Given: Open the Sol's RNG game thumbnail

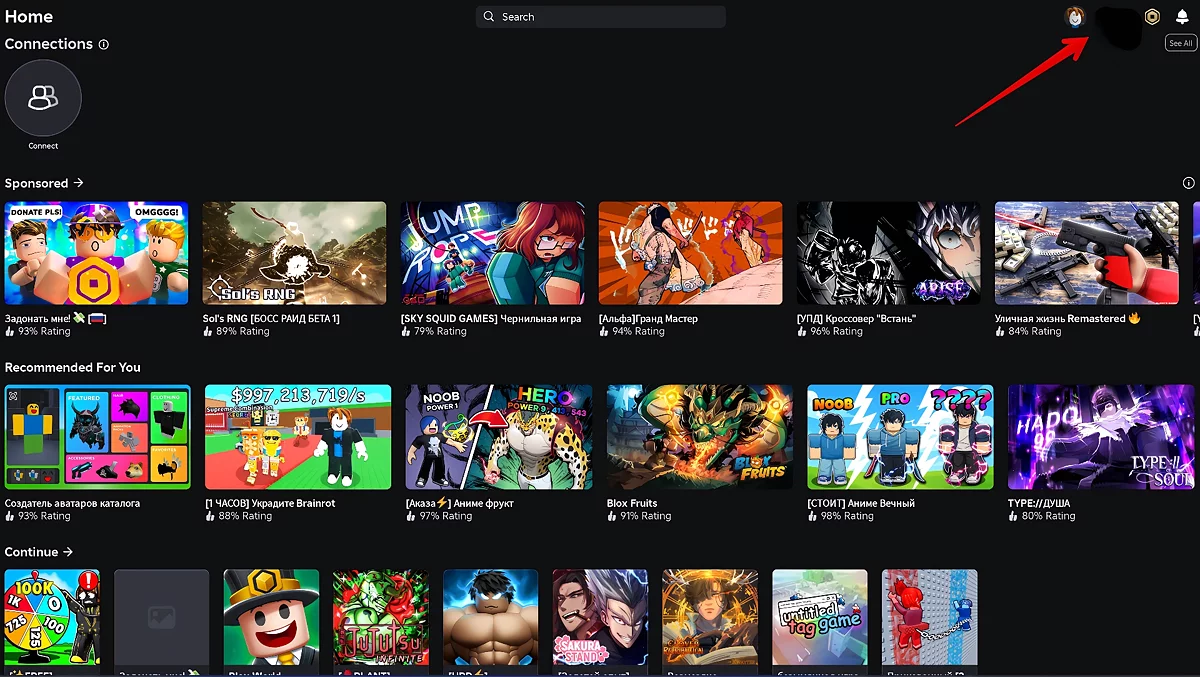Looking at the screenshot, I should (294, 253).
